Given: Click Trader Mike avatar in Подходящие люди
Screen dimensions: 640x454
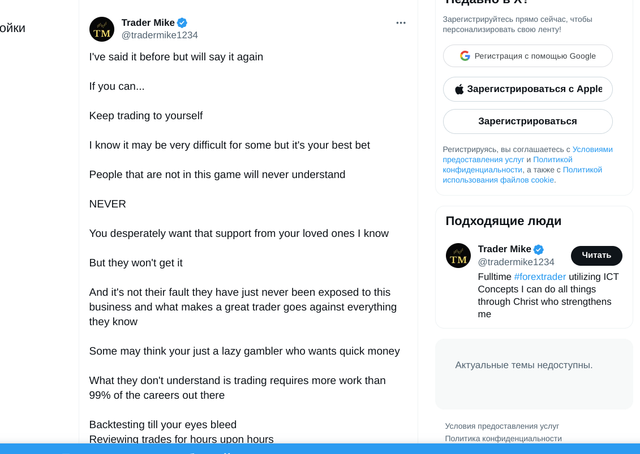Looking at the screenshot, I should [458, 256].
